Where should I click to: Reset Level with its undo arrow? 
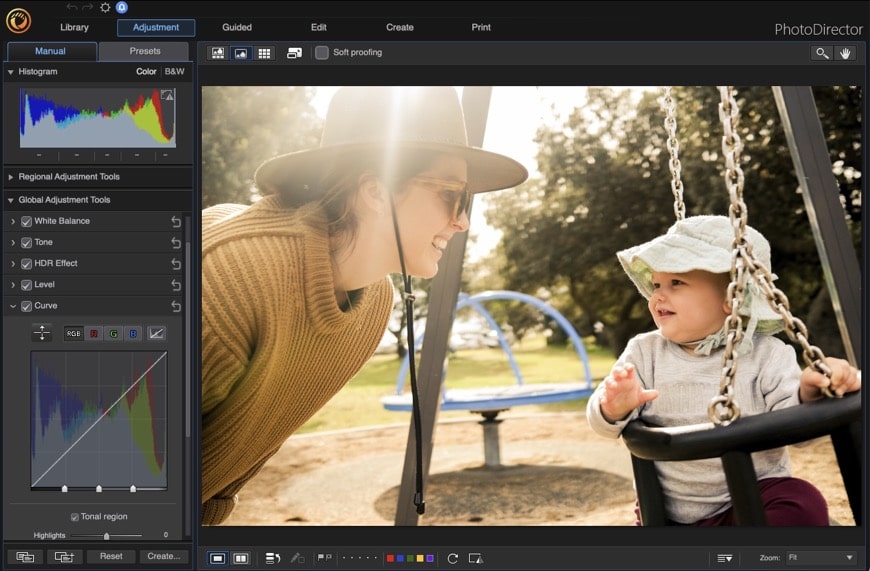click(x=176, y=285)
